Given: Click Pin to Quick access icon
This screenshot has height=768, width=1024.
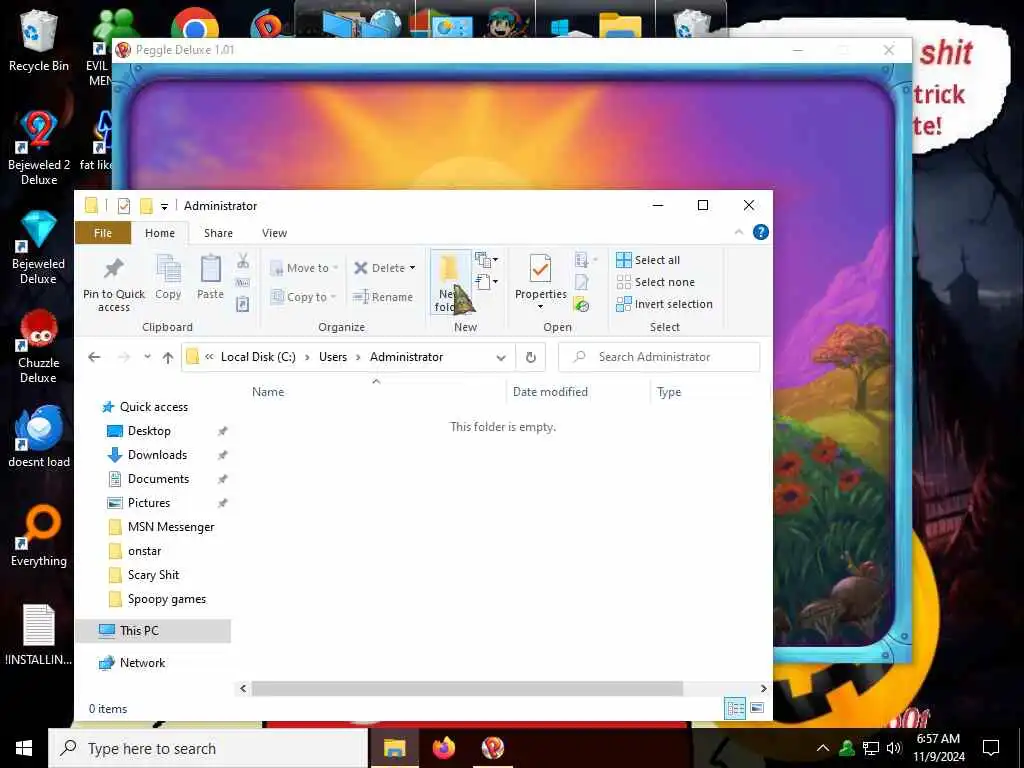Looking at the screenshot, I should pyautogui.click(x=114, y=269).
